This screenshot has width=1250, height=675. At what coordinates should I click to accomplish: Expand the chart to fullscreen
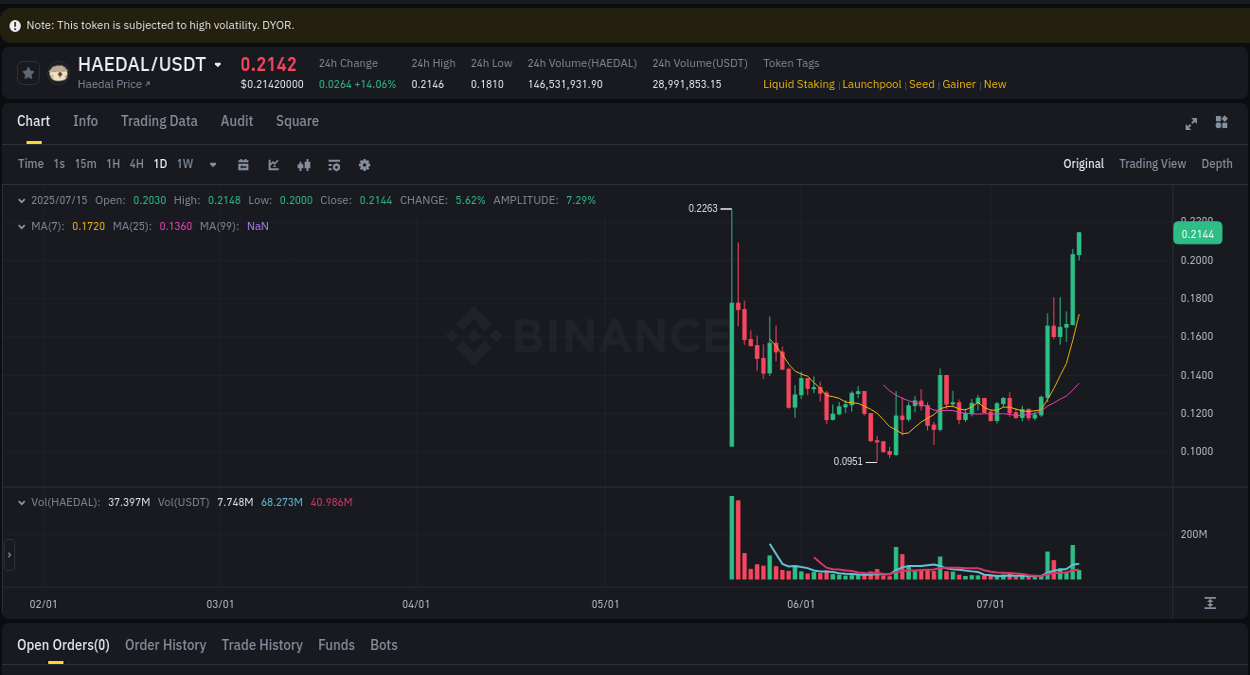click(x=1191, y=124)
